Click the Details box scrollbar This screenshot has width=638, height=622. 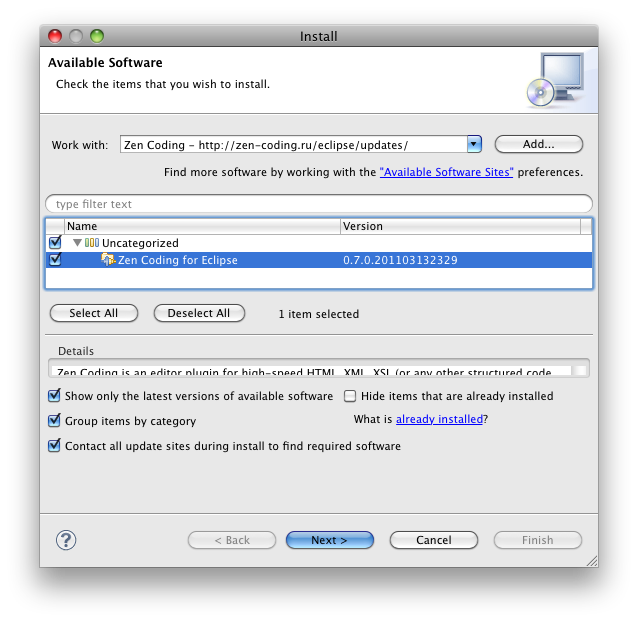point(579,370)
